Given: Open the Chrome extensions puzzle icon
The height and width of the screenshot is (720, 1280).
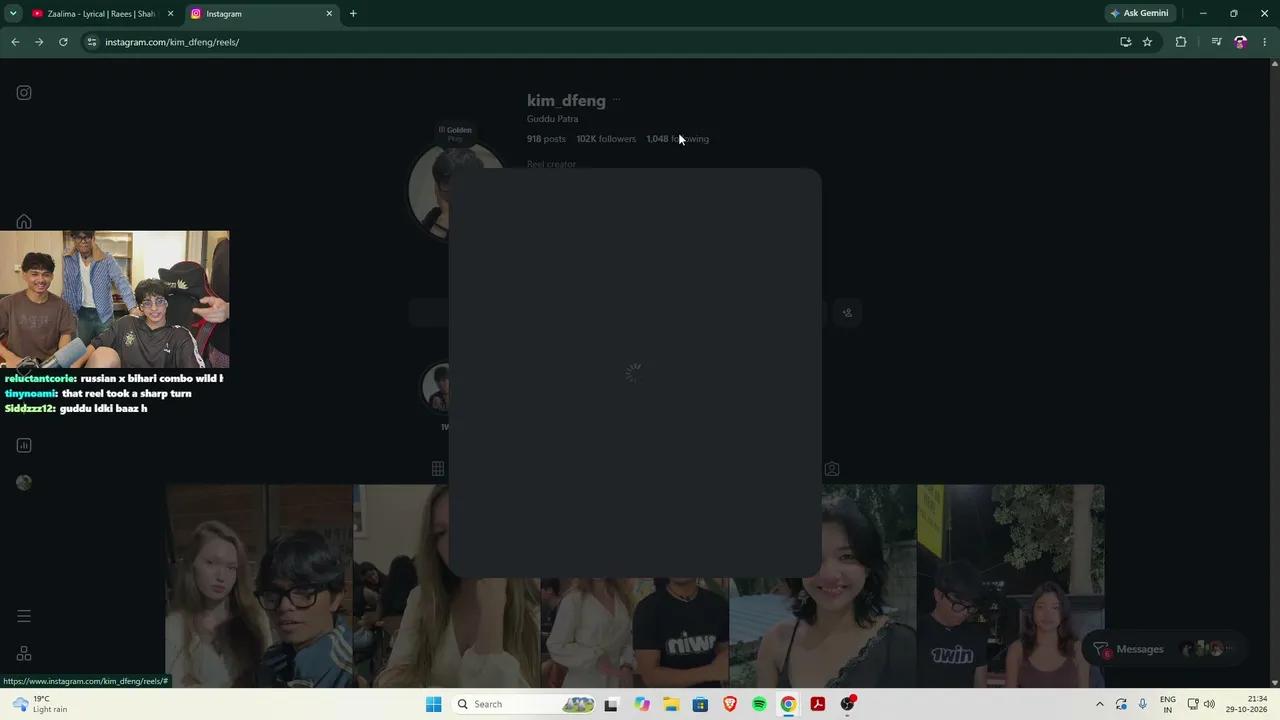Looking at the screenshot, I should point(1181,42).
